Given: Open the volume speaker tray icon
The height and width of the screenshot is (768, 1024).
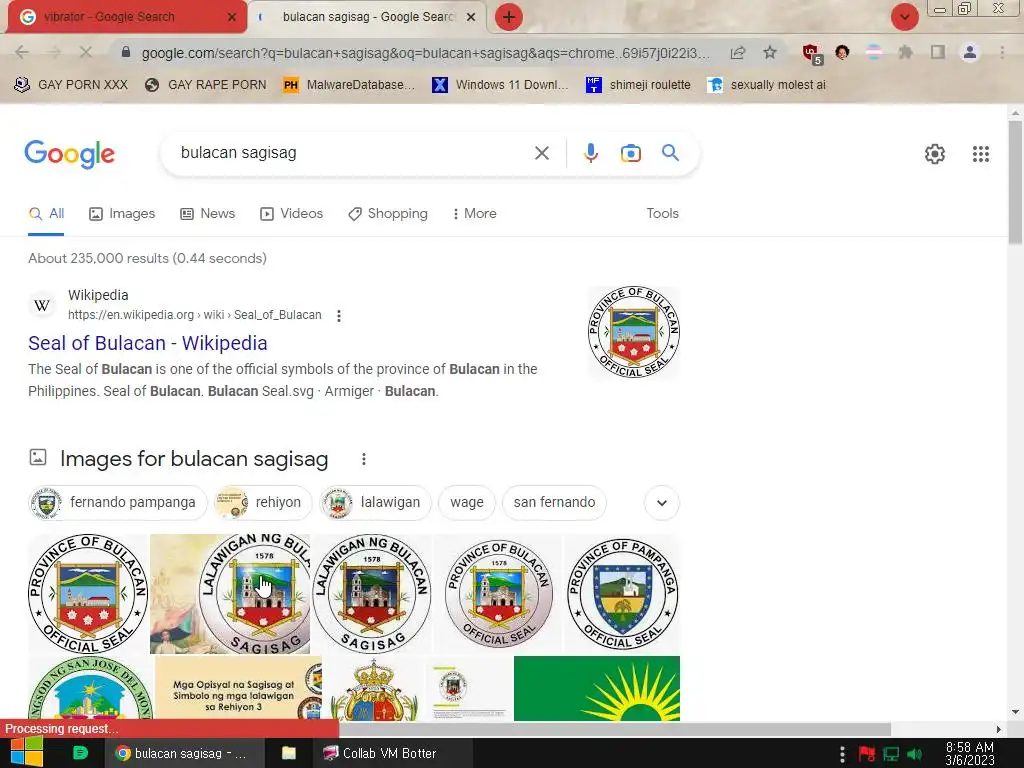Looking at the screenshot, I should point(914,754).
